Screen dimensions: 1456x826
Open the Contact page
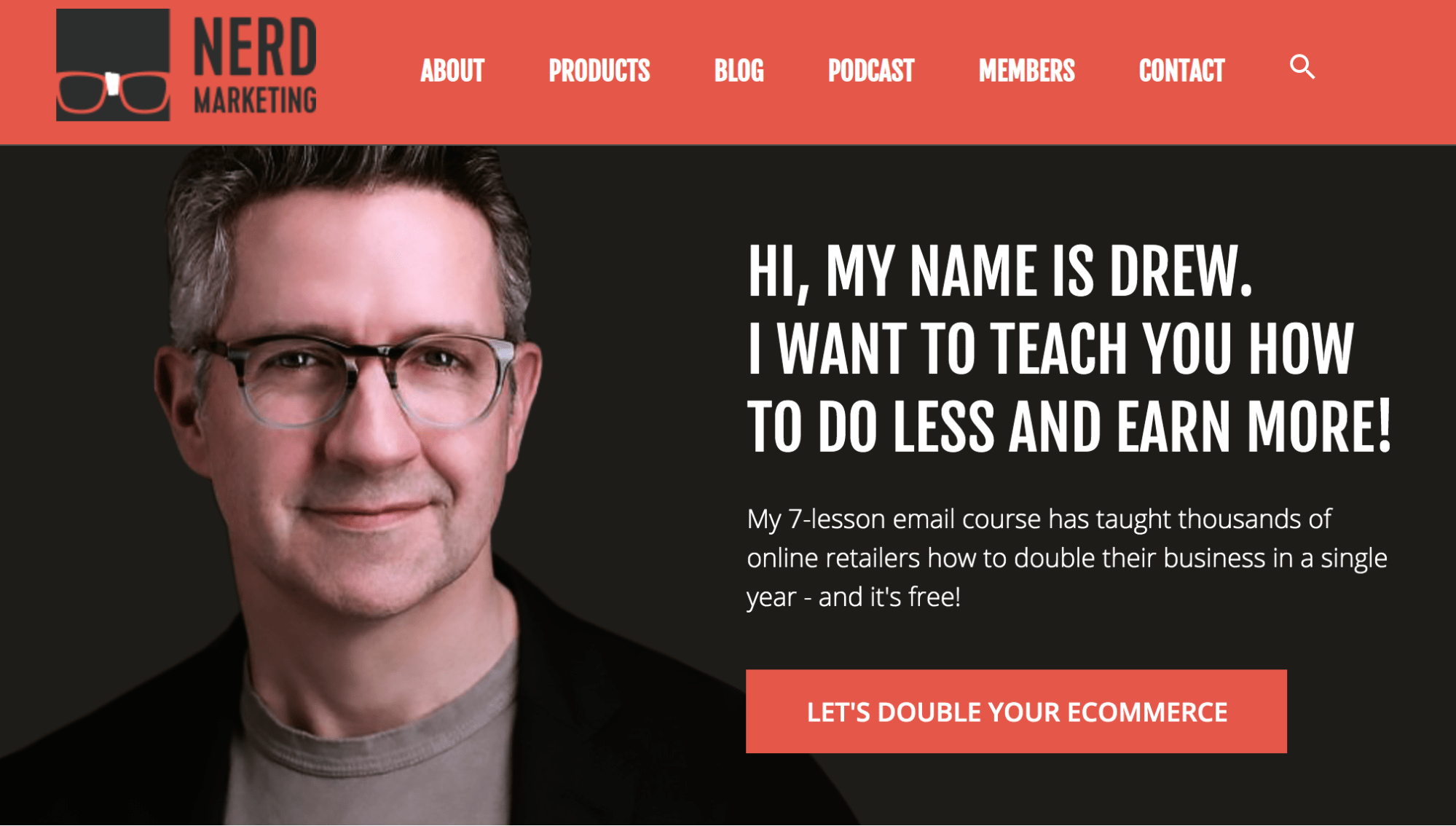1181,71
